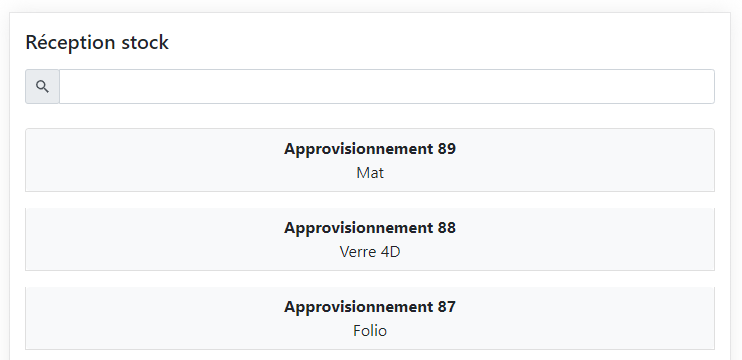Click the Approvisionnement 89 bold title
This screenshot has height=360, width=742.
(x=370, y=149)
